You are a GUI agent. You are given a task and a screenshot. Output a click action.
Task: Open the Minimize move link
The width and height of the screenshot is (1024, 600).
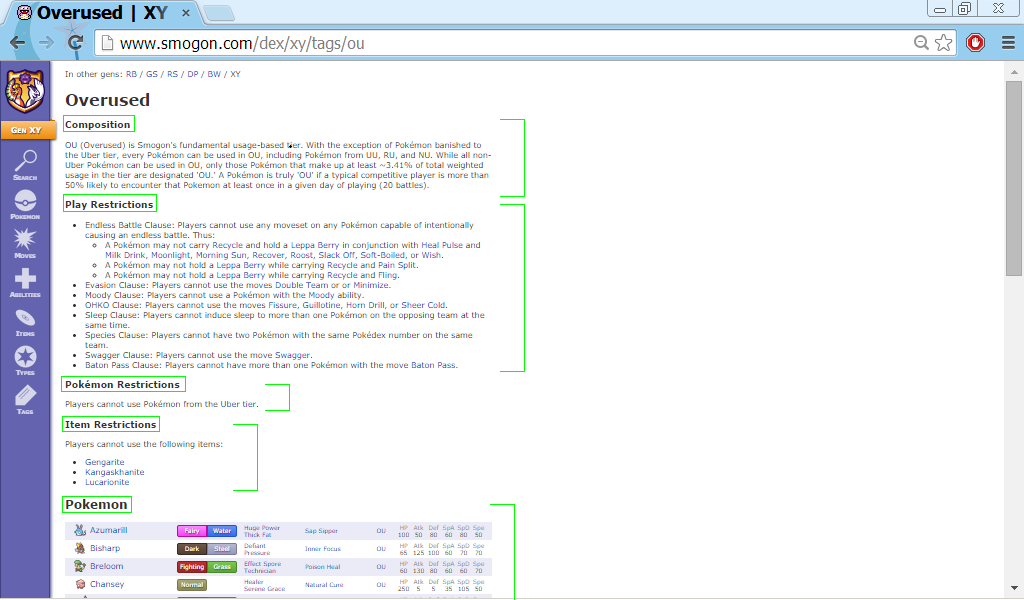coord(371,285)
